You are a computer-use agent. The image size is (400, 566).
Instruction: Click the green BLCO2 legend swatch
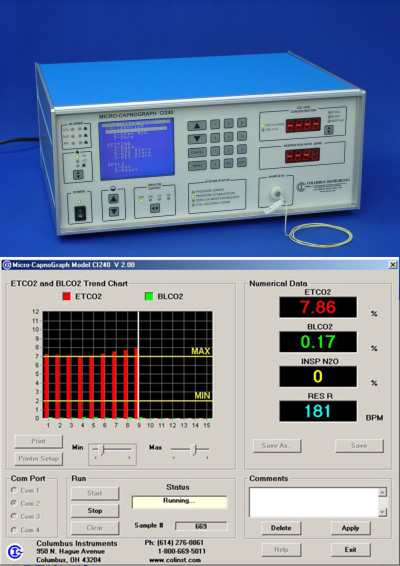(x=149, y=296)
